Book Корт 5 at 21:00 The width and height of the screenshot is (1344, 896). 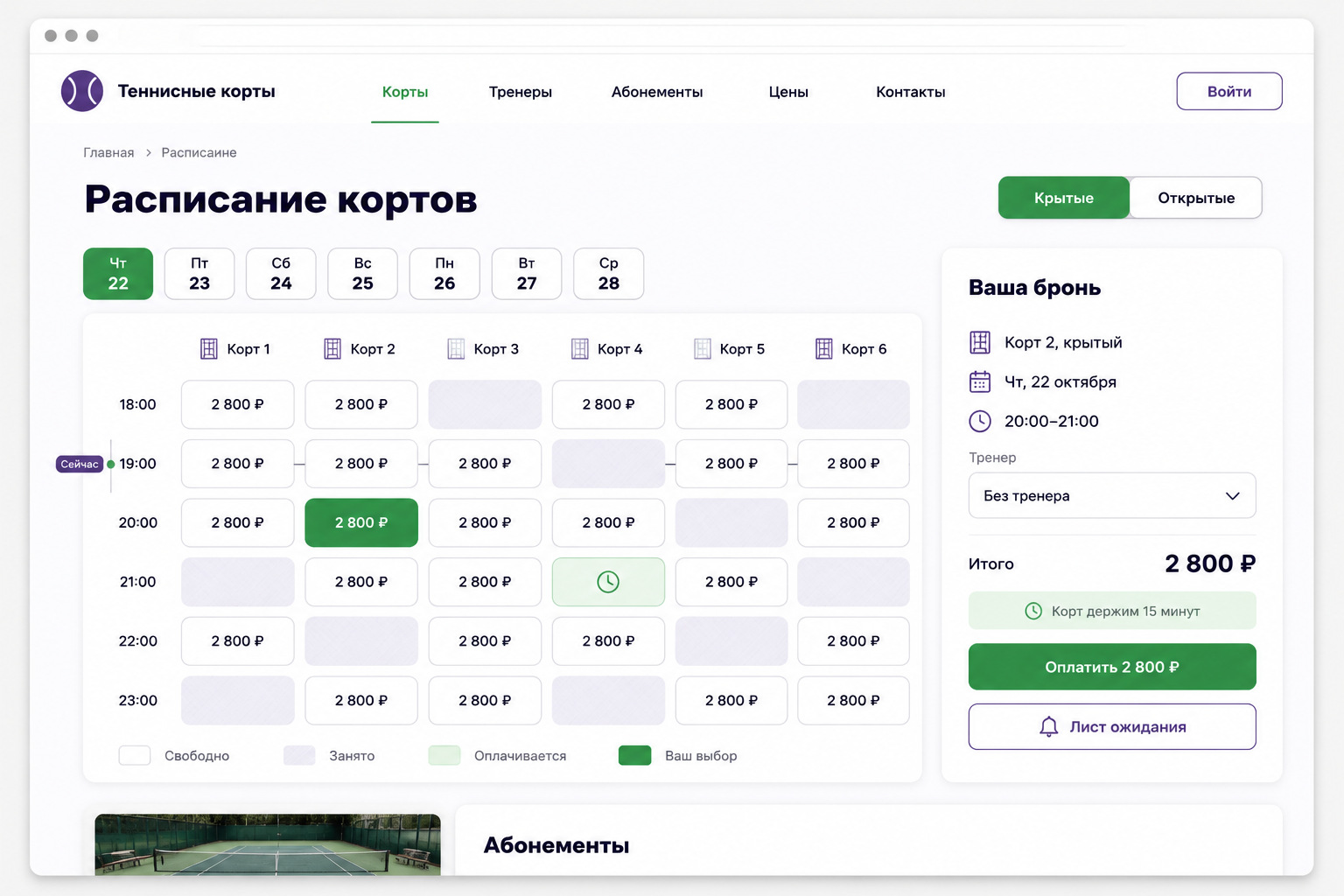731,582
